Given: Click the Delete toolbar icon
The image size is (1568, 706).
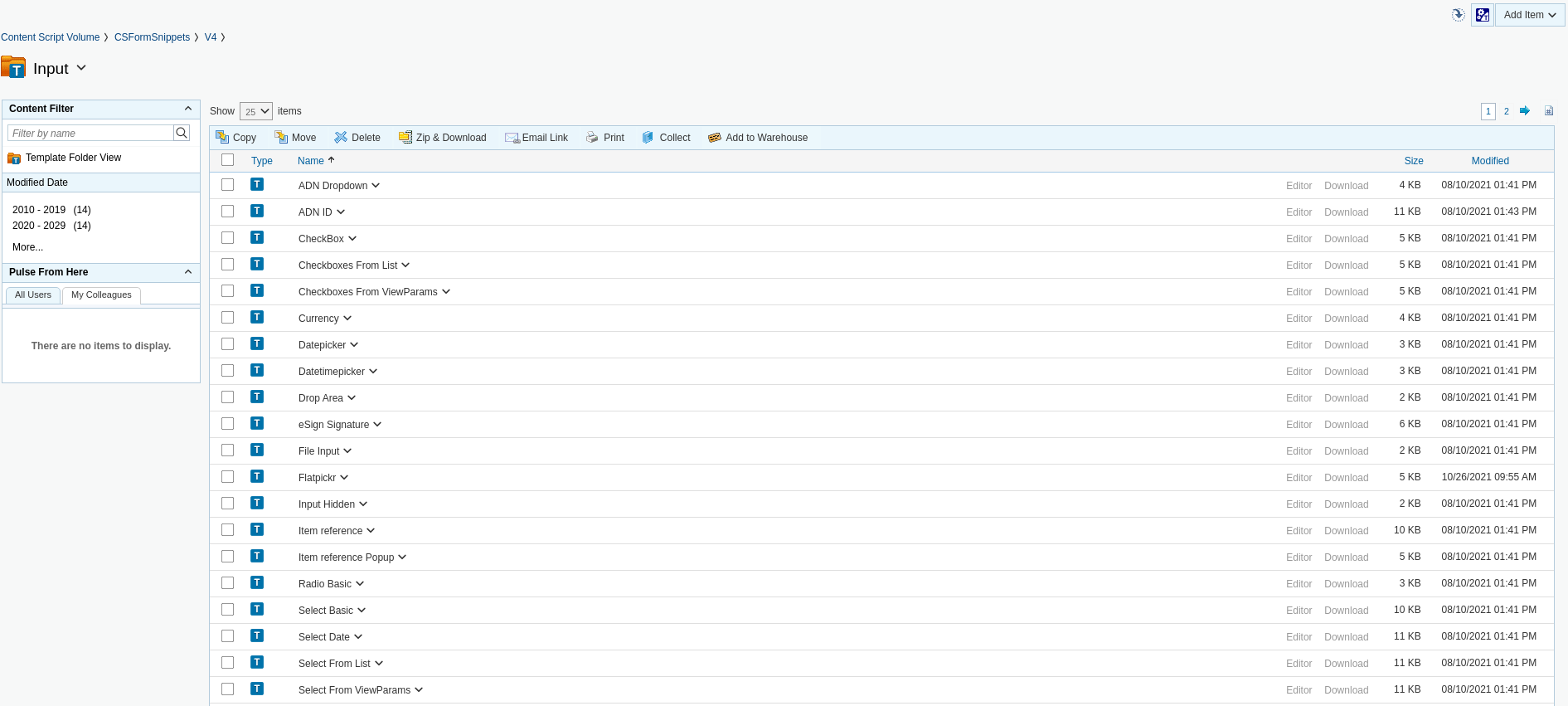Looking at the screenshot, I should click(x=341, y=138).
